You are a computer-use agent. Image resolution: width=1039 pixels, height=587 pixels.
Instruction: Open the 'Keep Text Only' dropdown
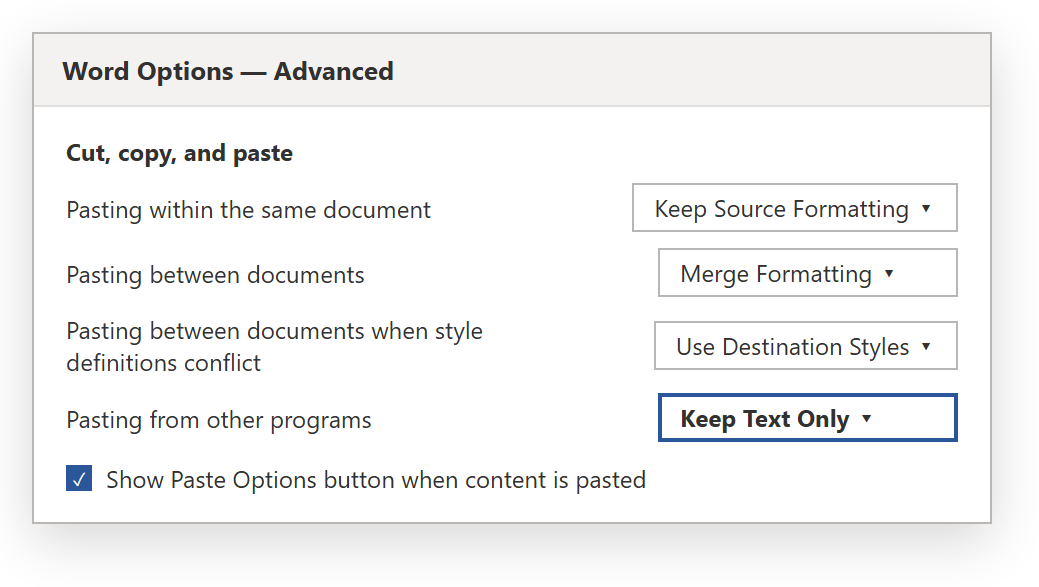(808, 418)
